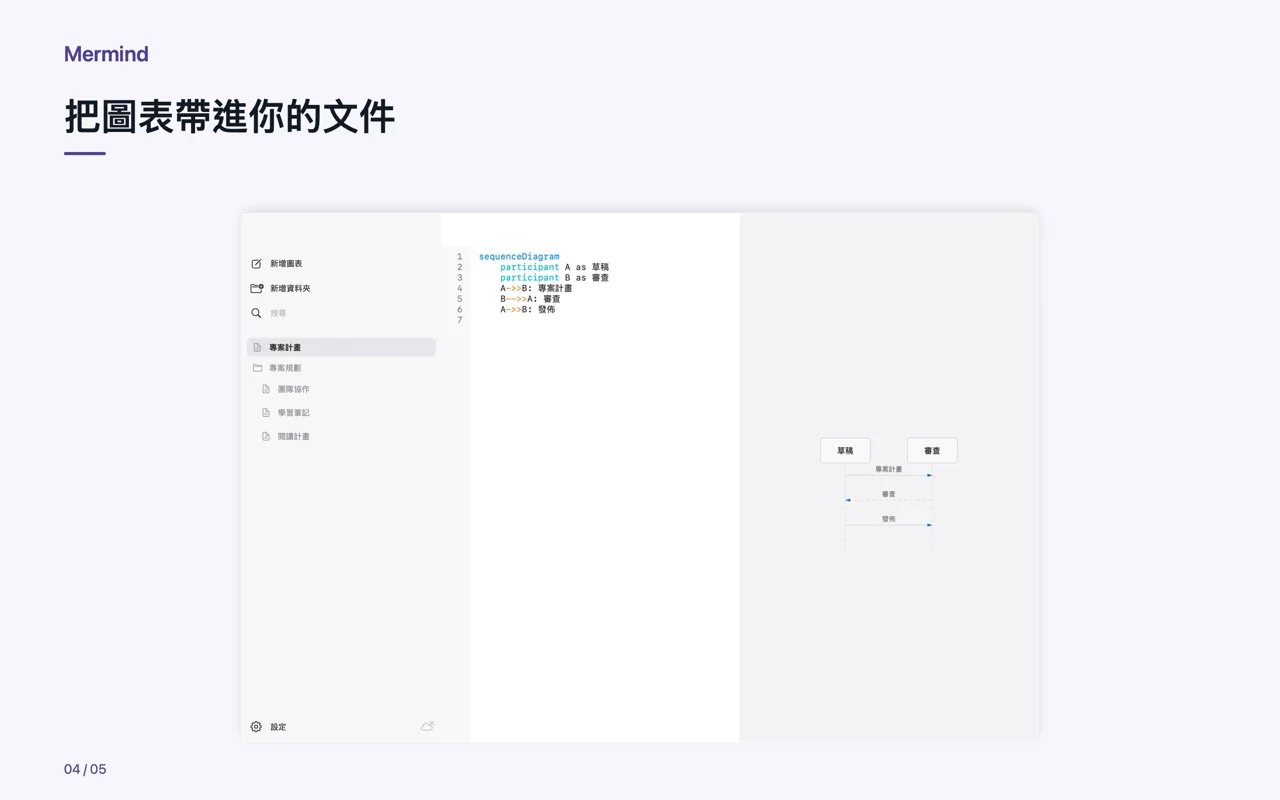Screen dimensions: 1280x800
Task: Click the file icon beside 團隊協作
Action: tap(266, 389)
